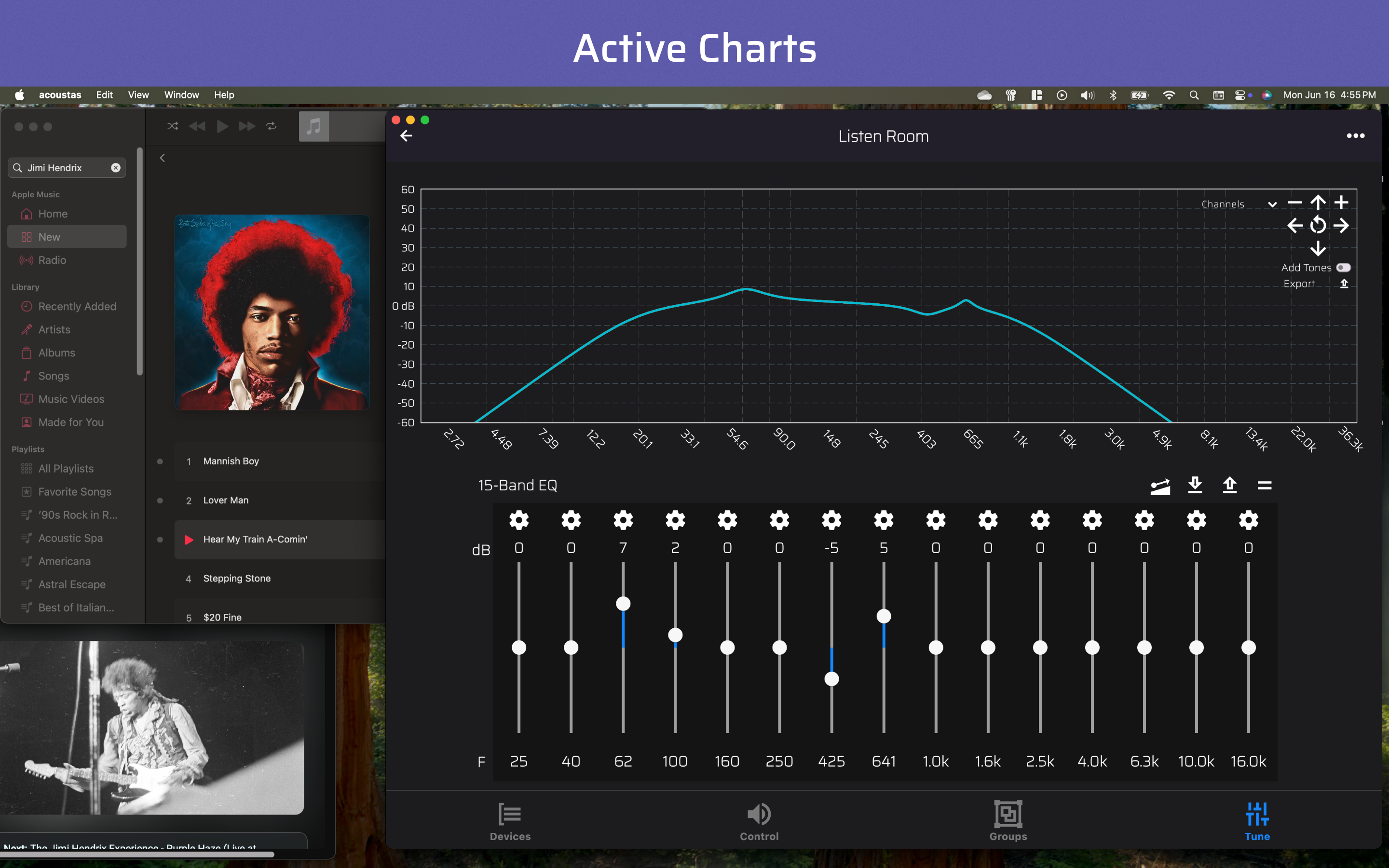The width and height of the screenshot is (1389, 868).
Task: Click the EQ upload icon next to download
Action: tap(1229, 485)
